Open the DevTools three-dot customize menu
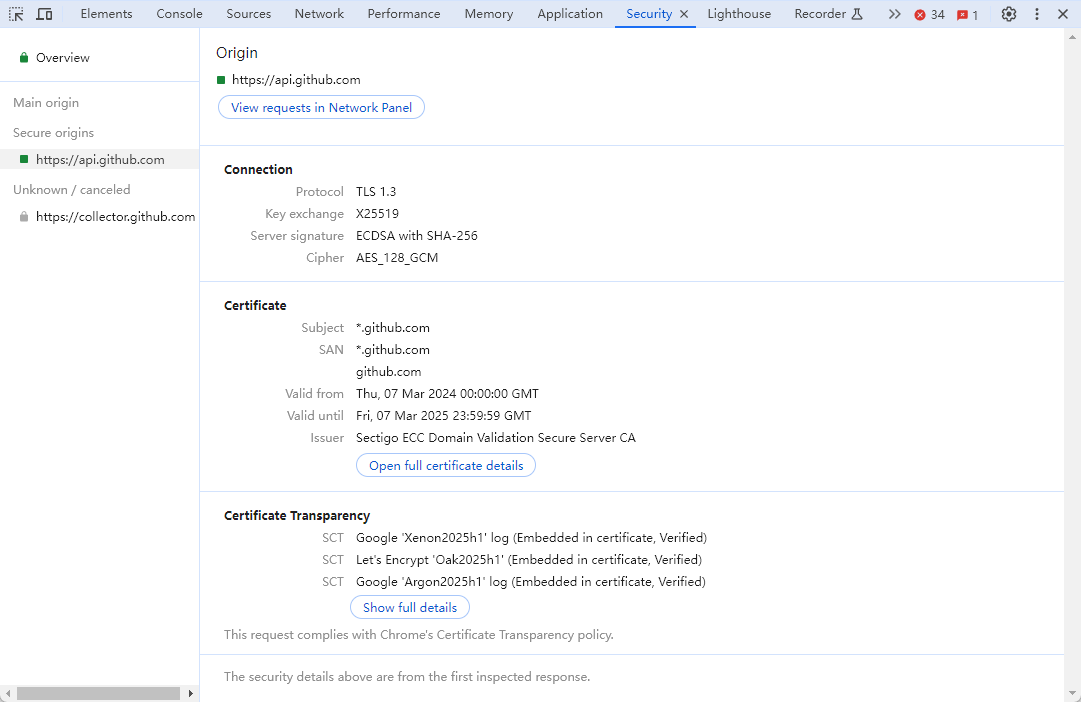Screen dimensions: 1081x702 pos(1036,14)
